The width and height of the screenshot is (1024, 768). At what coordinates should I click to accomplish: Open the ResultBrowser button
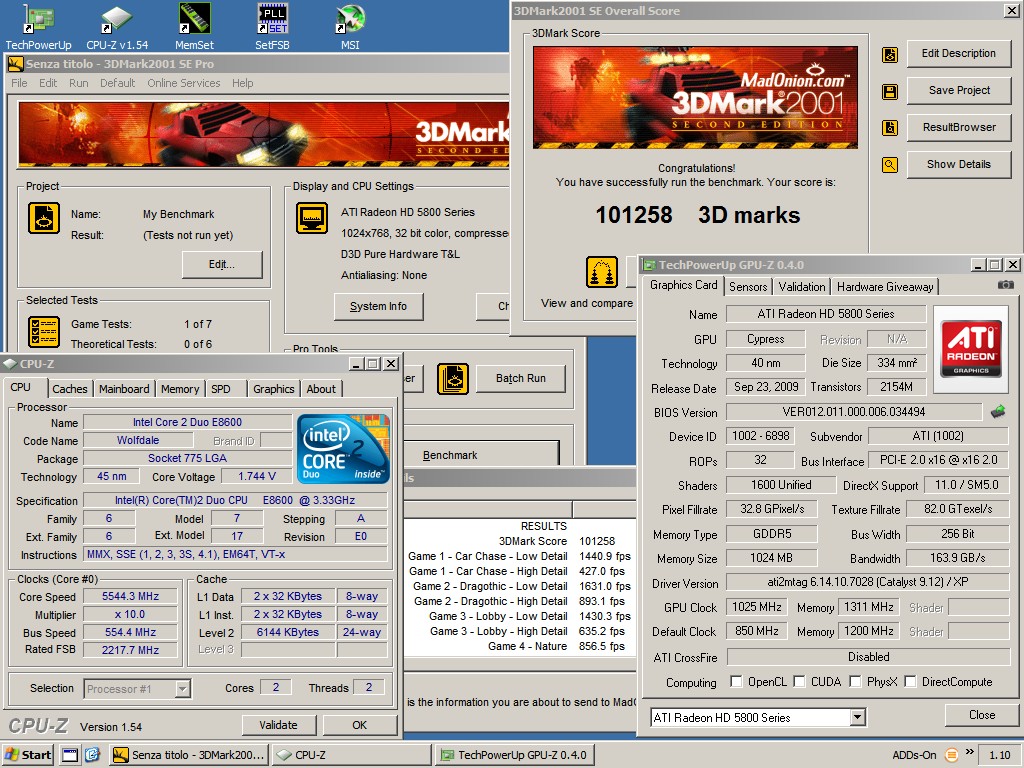click(959, 127)
